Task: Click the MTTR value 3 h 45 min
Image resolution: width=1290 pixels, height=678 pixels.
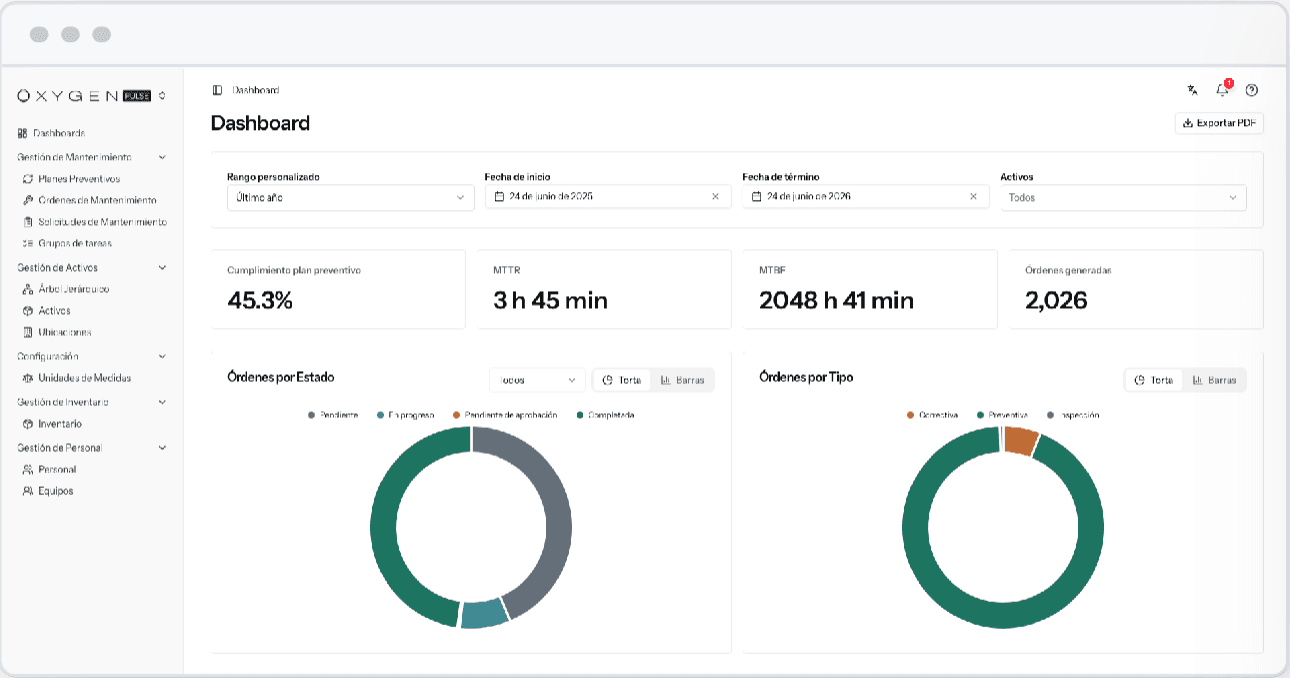Action: point(550,300)
